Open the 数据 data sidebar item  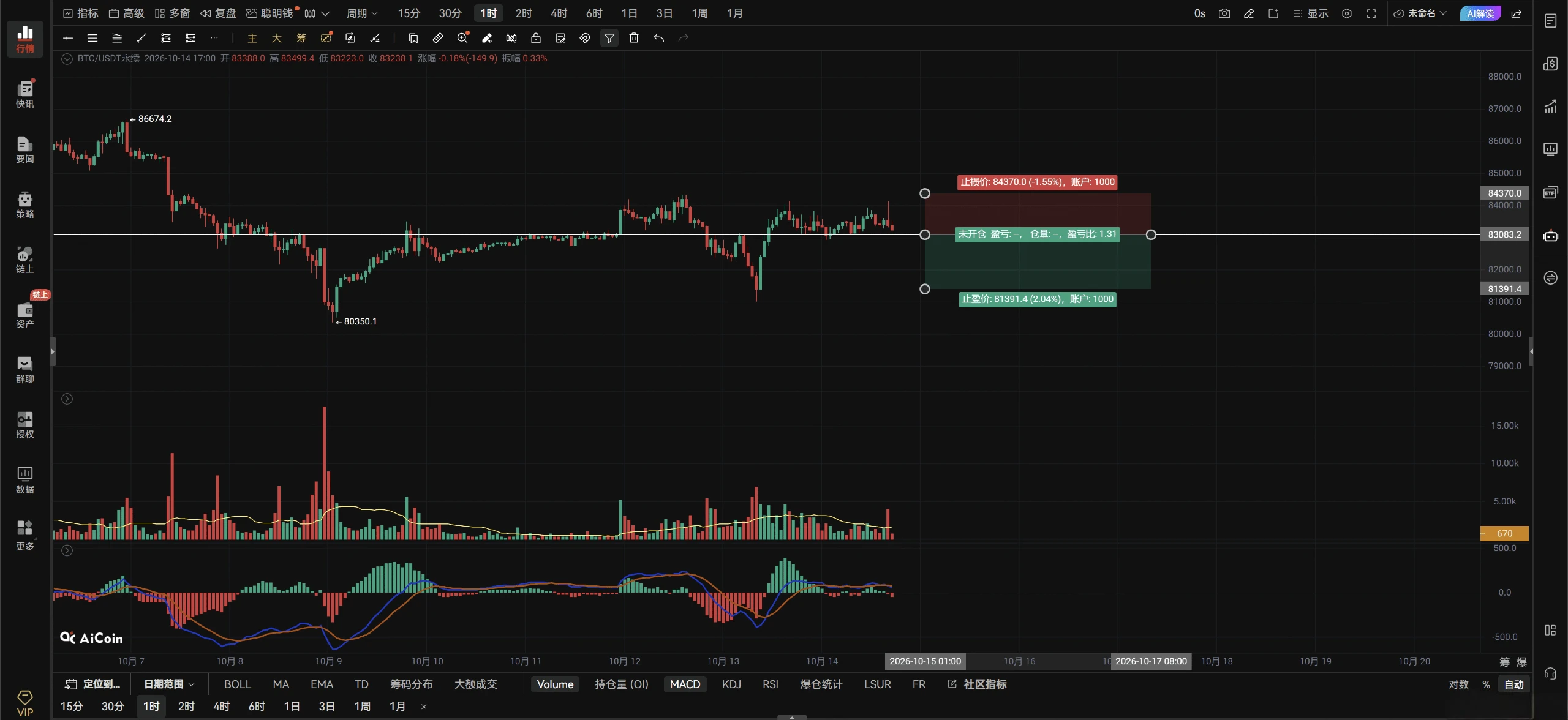click(x=25, y=480)
